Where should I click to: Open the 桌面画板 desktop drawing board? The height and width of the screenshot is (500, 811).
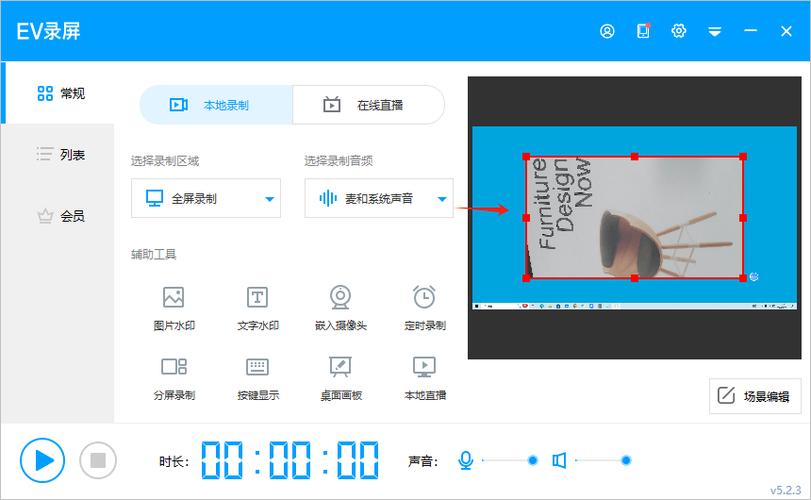click(x=341, y=367)
